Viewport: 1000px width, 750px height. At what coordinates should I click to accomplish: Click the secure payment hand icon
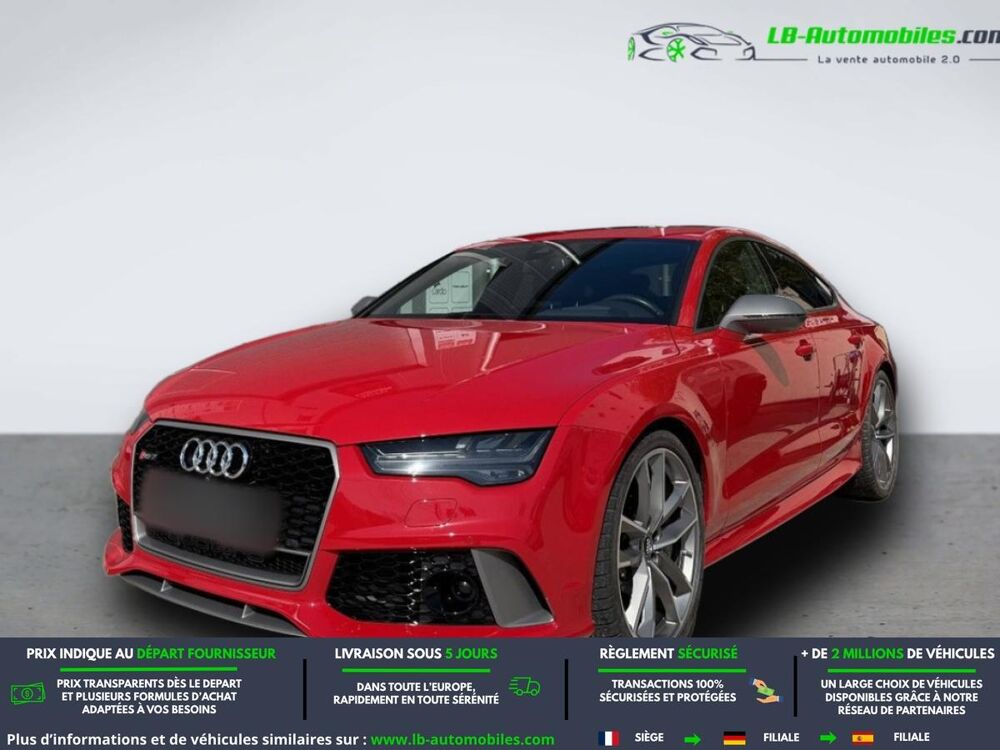click(x=765, y=691)
